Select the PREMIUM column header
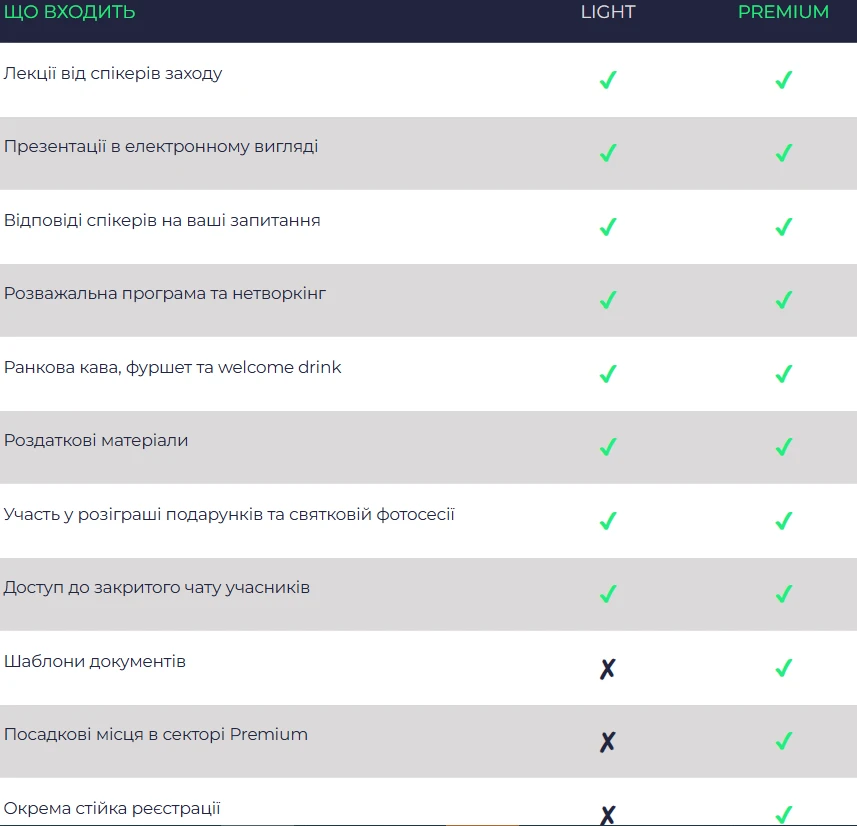 [x=783, y=12]
